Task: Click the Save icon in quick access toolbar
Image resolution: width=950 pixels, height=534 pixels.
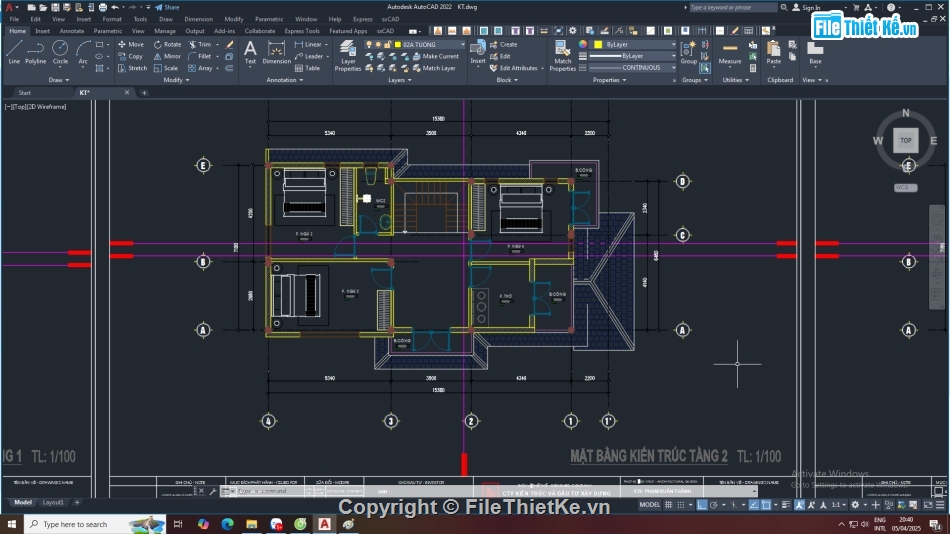Action: click(x=55, y=7)
